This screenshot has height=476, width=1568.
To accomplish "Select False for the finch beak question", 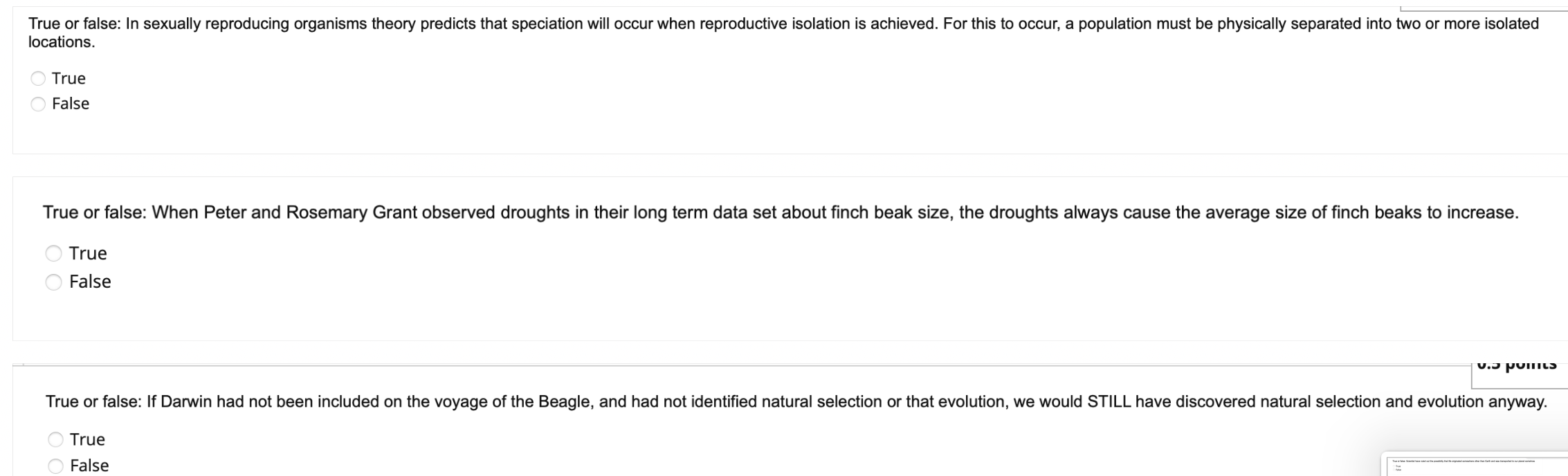I will [54, 282].
